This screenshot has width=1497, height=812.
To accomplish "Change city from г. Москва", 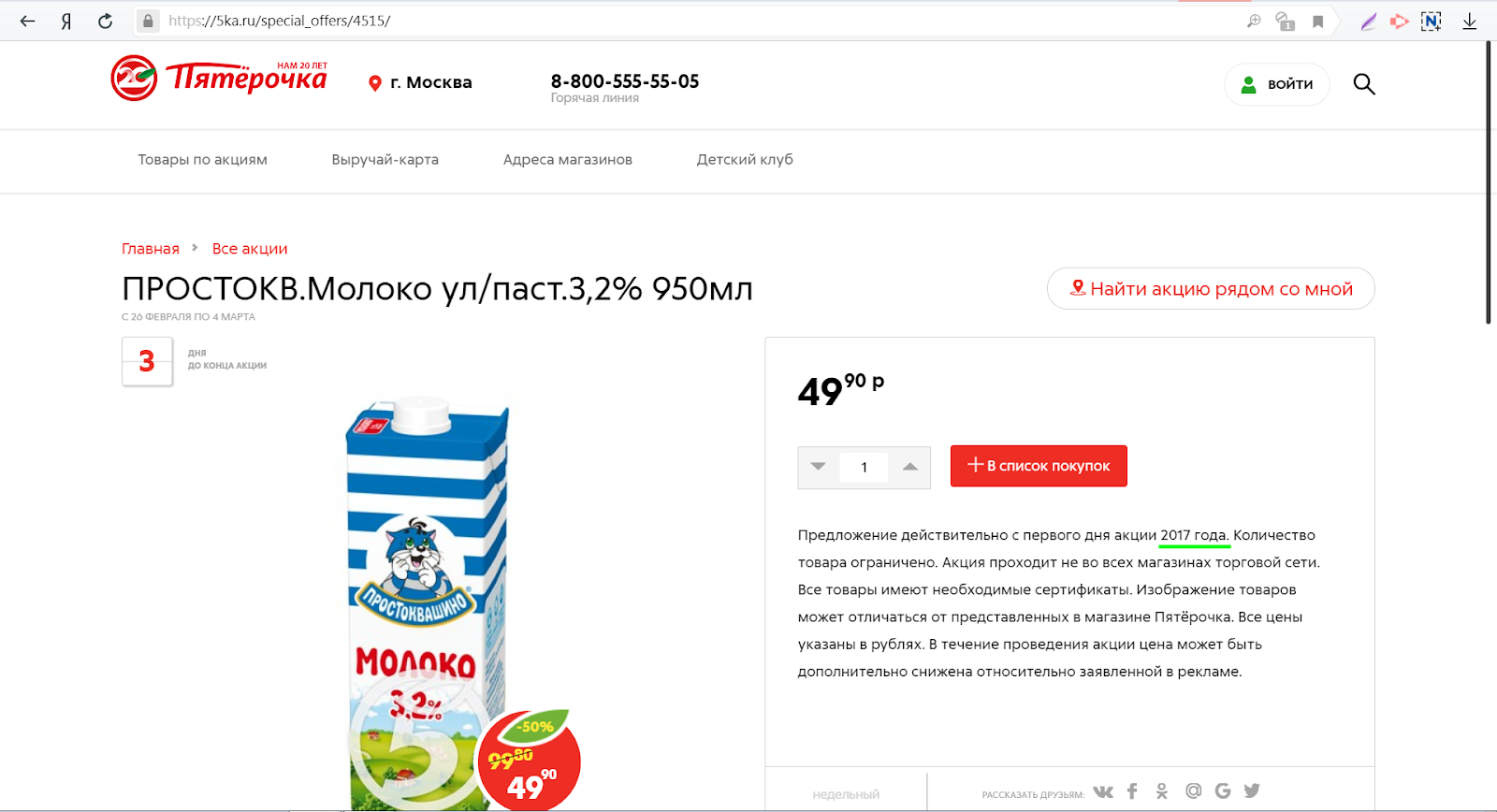I will 420,82.
